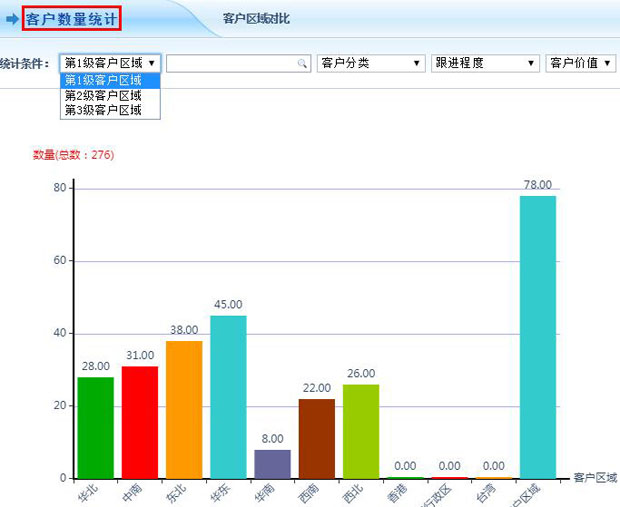Click the 客户区域 axis label
This screenshot has height=507, width=620.
tap(595, 477)
